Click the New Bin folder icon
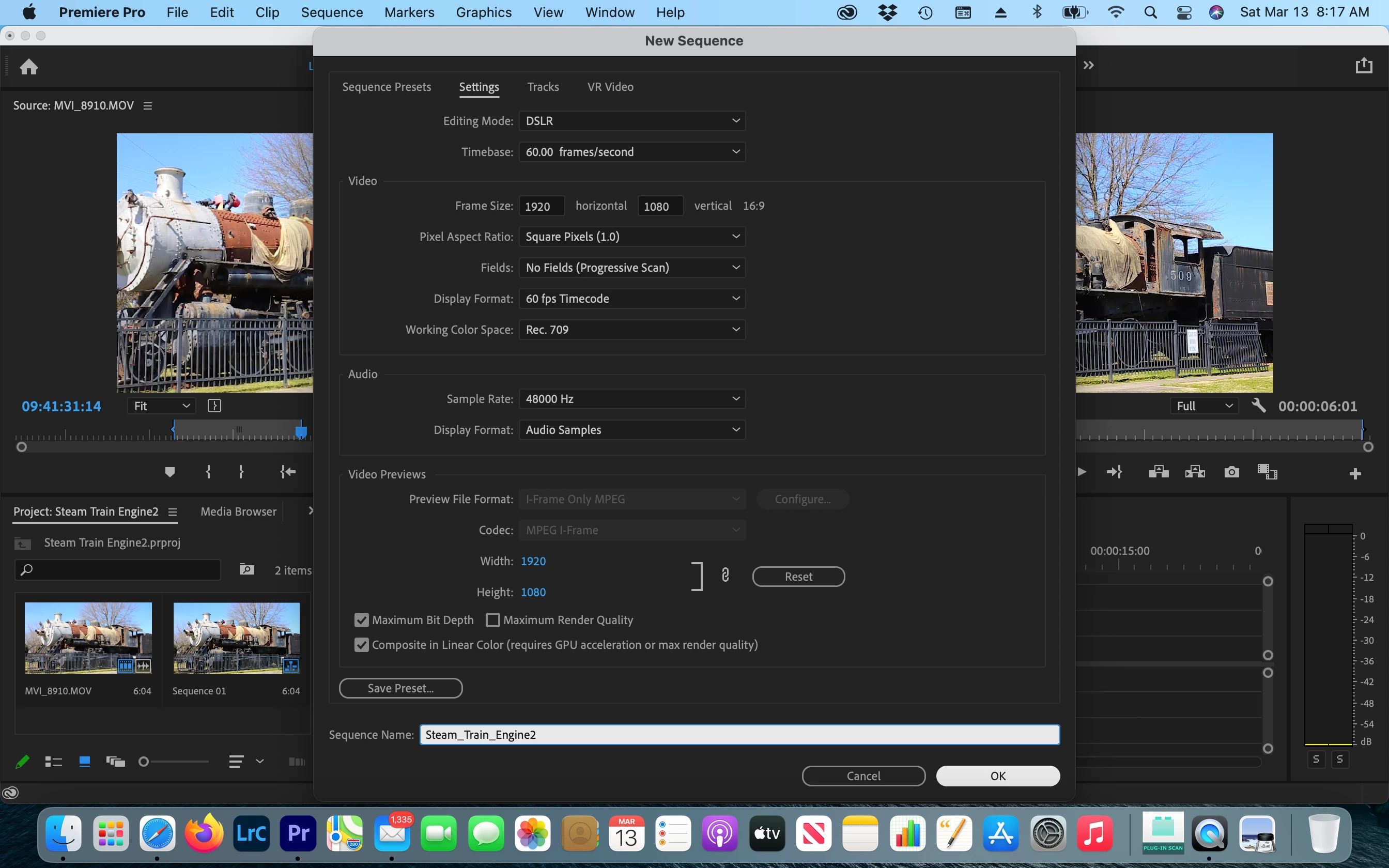This screenshot has height=868, width=1389. 247,569
